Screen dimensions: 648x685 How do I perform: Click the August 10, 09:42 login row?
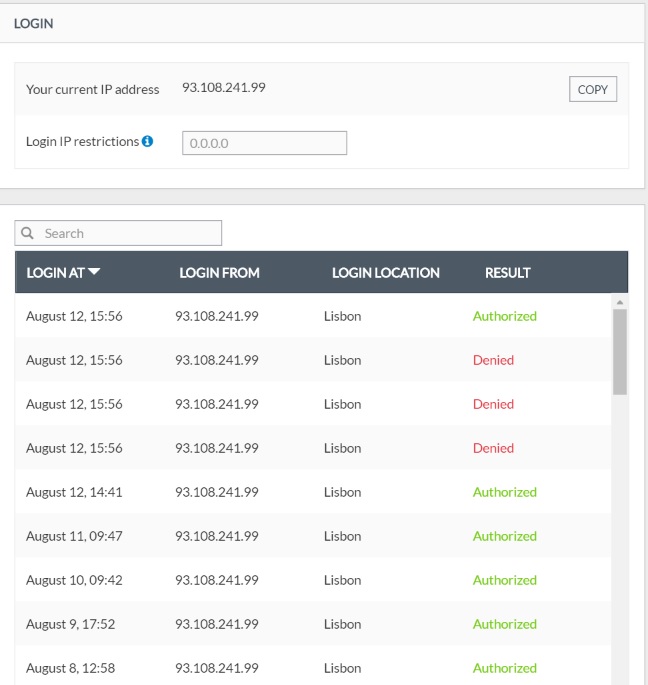[74, 580]
